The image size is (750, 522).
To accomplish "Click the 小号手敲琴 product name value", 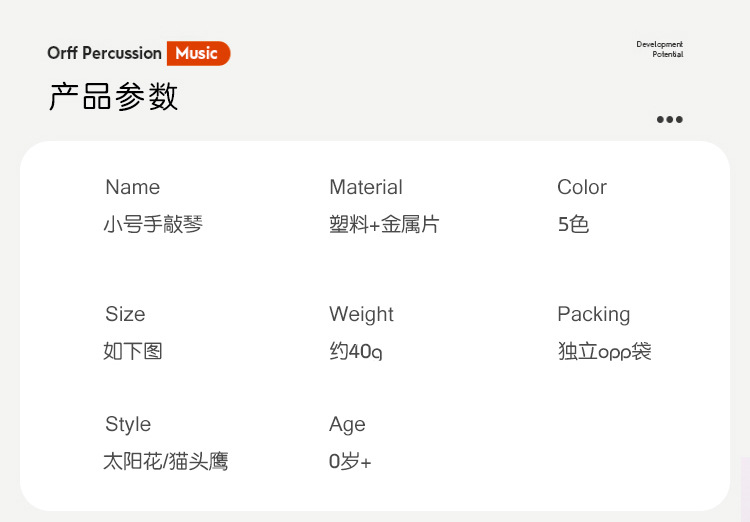I will click(153, 225).
